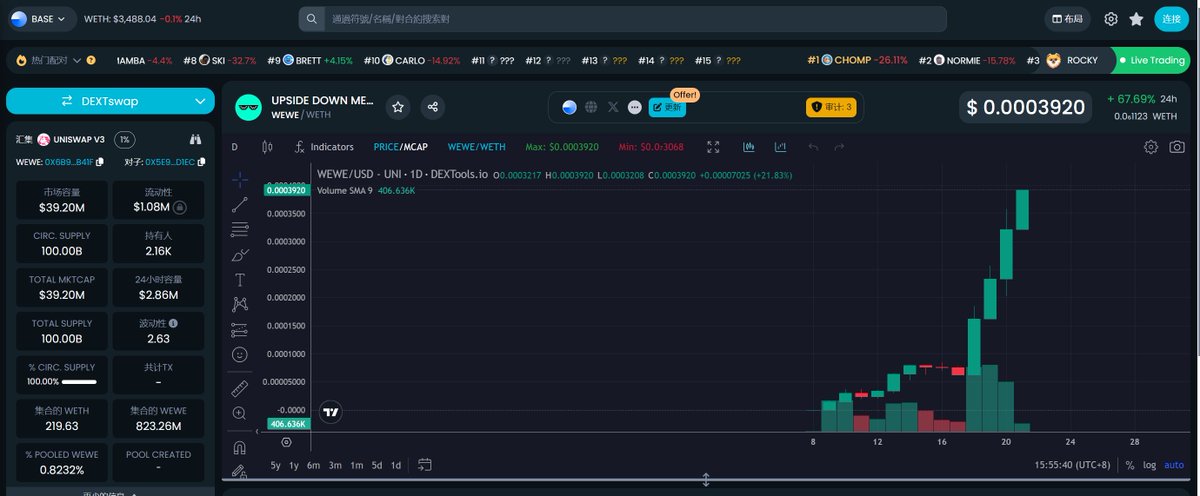1200x496 pixels.
Task: Select the text annotation tool
Action: click(240, 280)
